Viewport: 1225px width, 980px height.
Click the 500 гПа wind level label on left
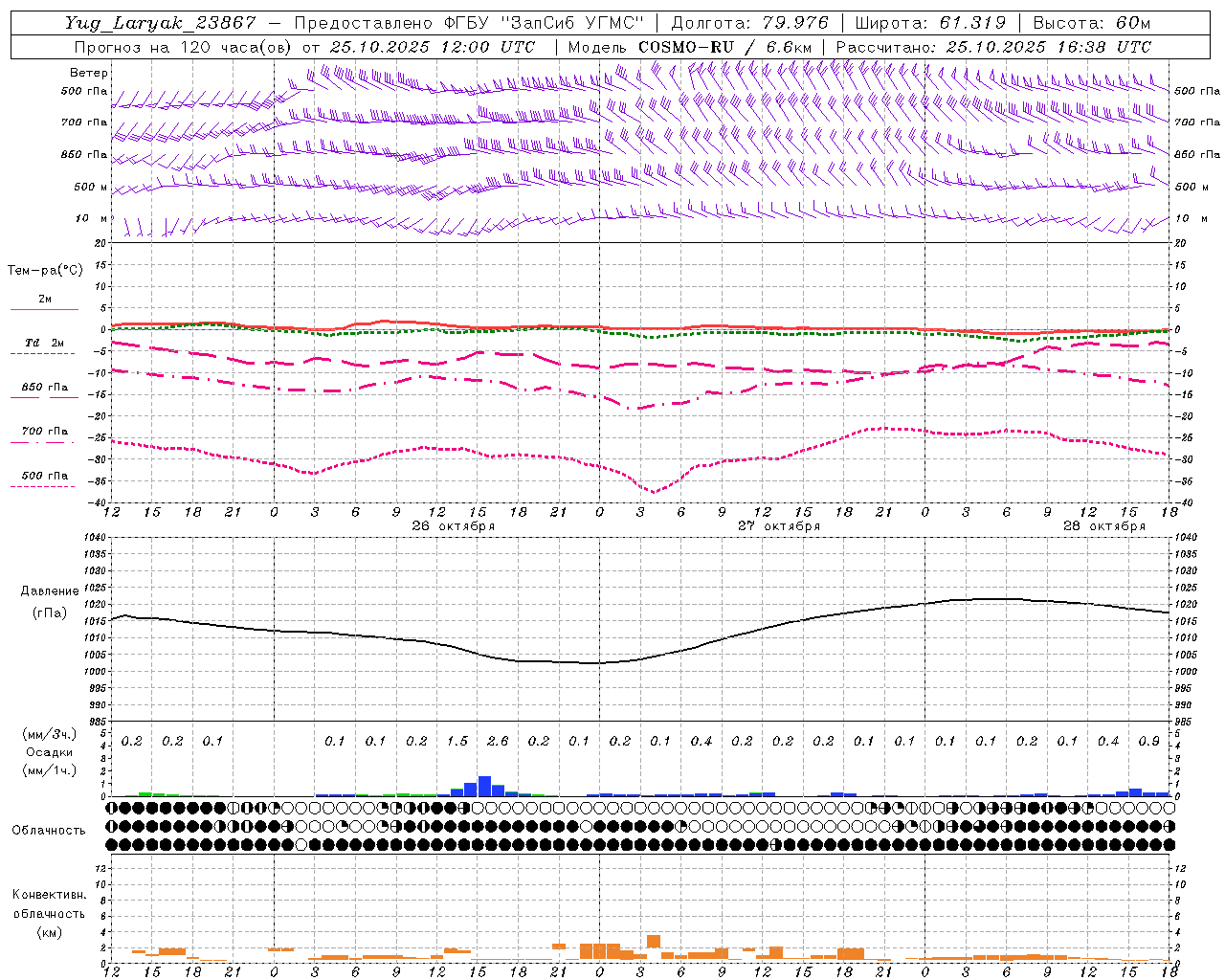point(84,91)
